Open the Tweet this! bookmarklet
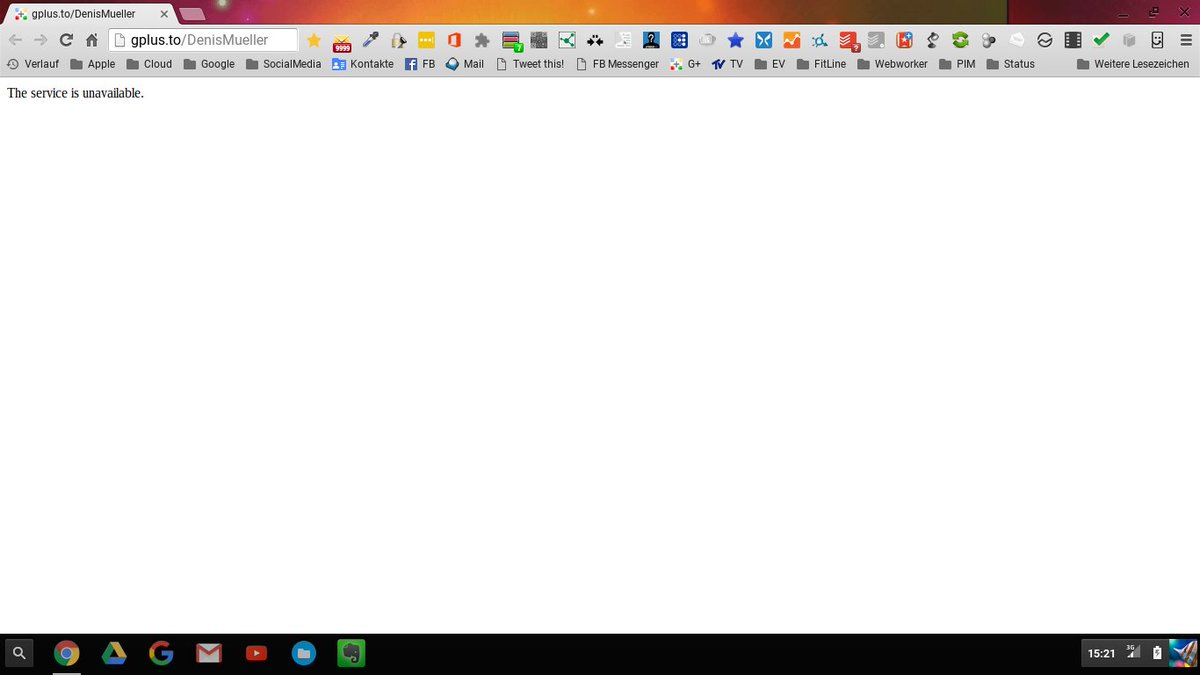 click(x=530, y=64)
